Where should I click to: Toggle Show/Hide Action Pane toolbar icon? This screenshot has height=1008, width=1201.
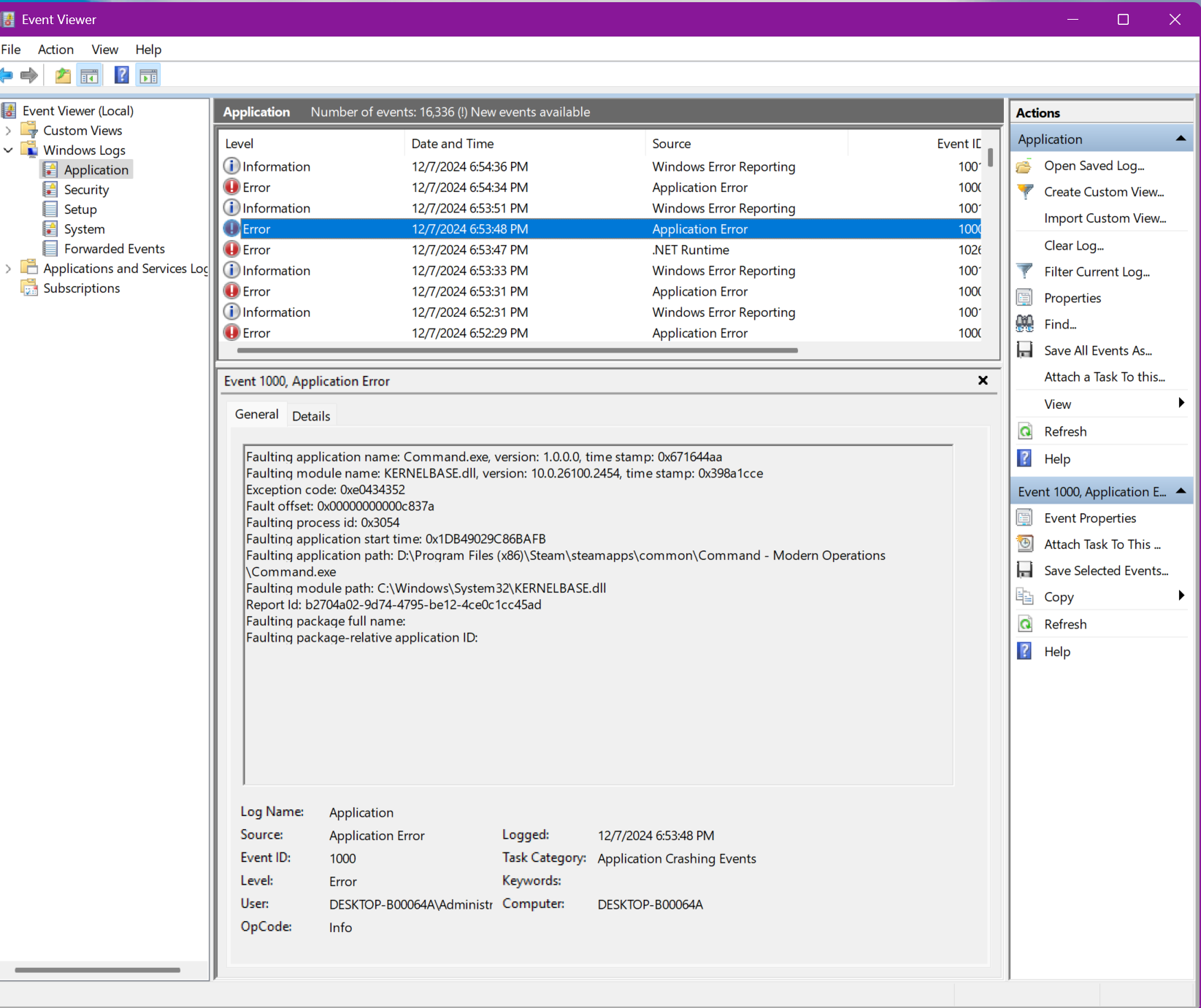click(x=148, y=75)
